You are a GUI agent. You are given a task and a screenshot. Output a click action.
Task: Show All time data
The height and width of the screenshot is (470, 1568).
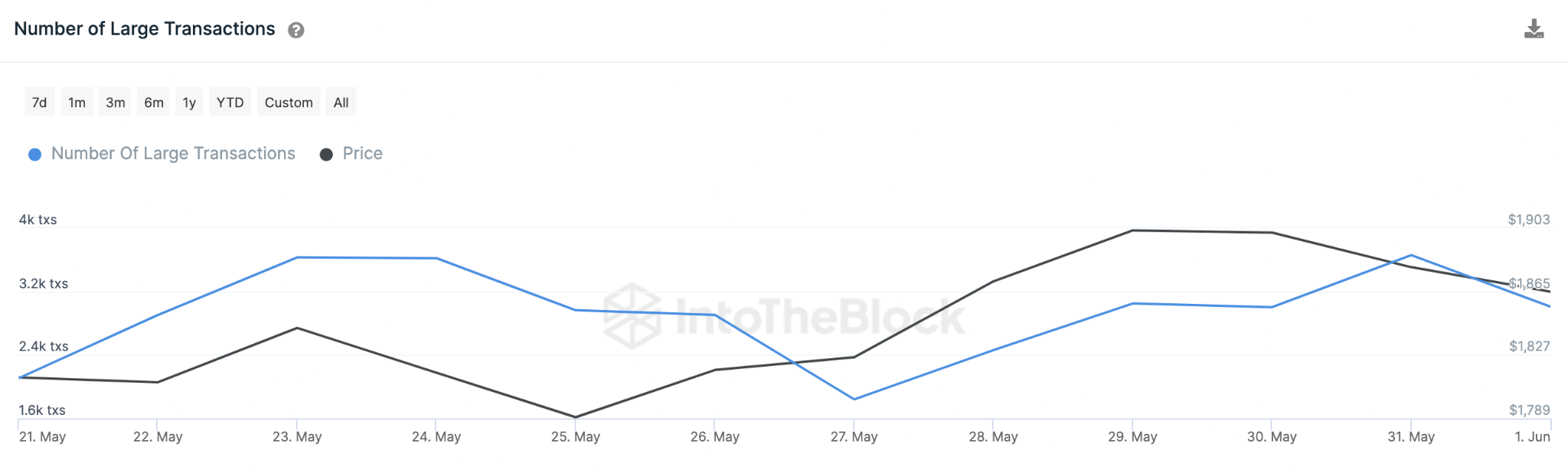click(341, 102)
